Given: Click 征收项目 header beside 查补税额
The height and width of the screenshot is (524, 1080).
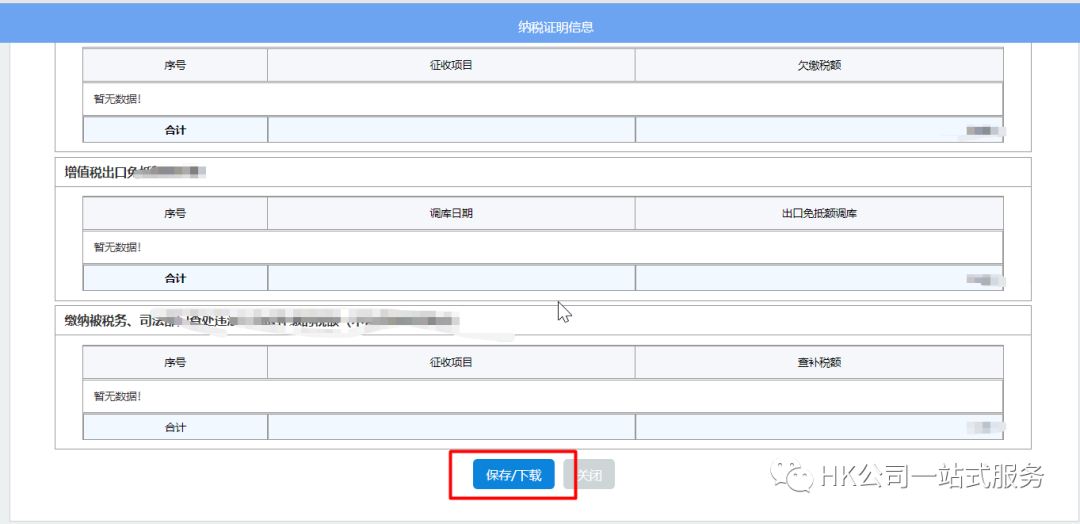Looking at the screenshot, I should tap(451, 362).
